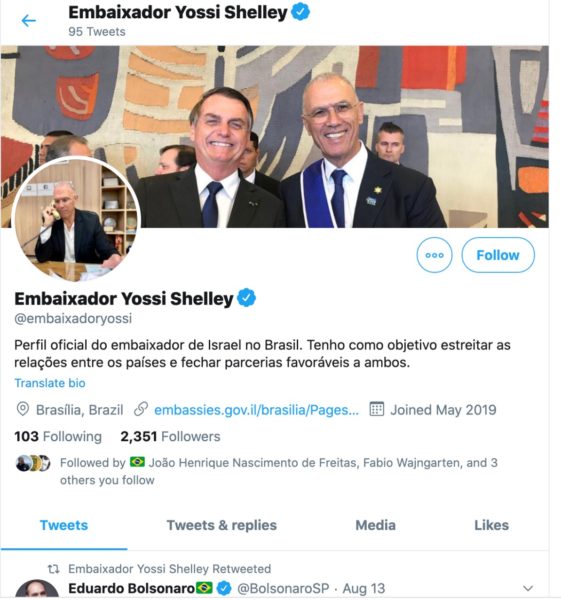The width and height of the screenshot is (561, 600).
Task: Click the verified badge in the header
Action: 300,12
